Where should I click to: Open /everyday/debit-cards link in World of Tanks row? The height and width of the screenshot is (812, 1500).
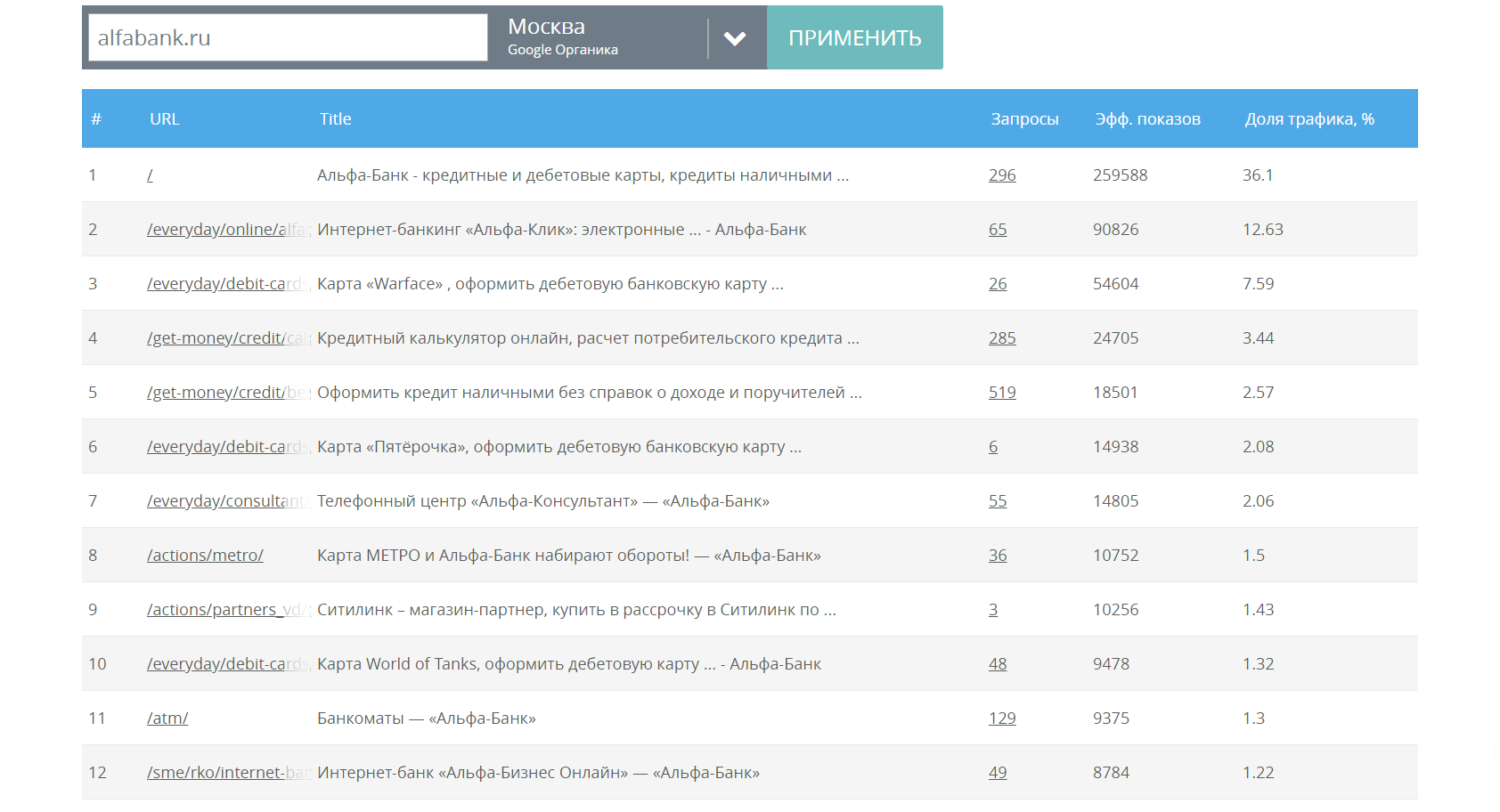(228, 664)
